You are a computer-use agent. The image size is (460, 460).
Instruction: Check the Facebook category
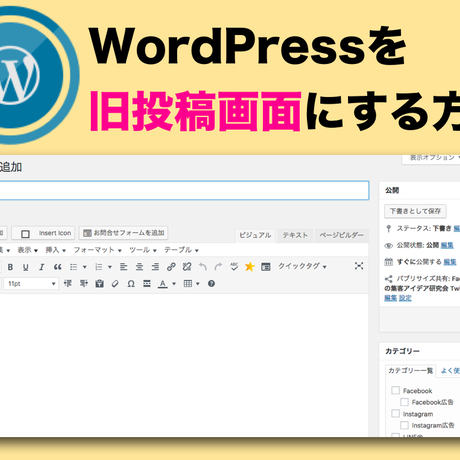(x=395, y=390)
